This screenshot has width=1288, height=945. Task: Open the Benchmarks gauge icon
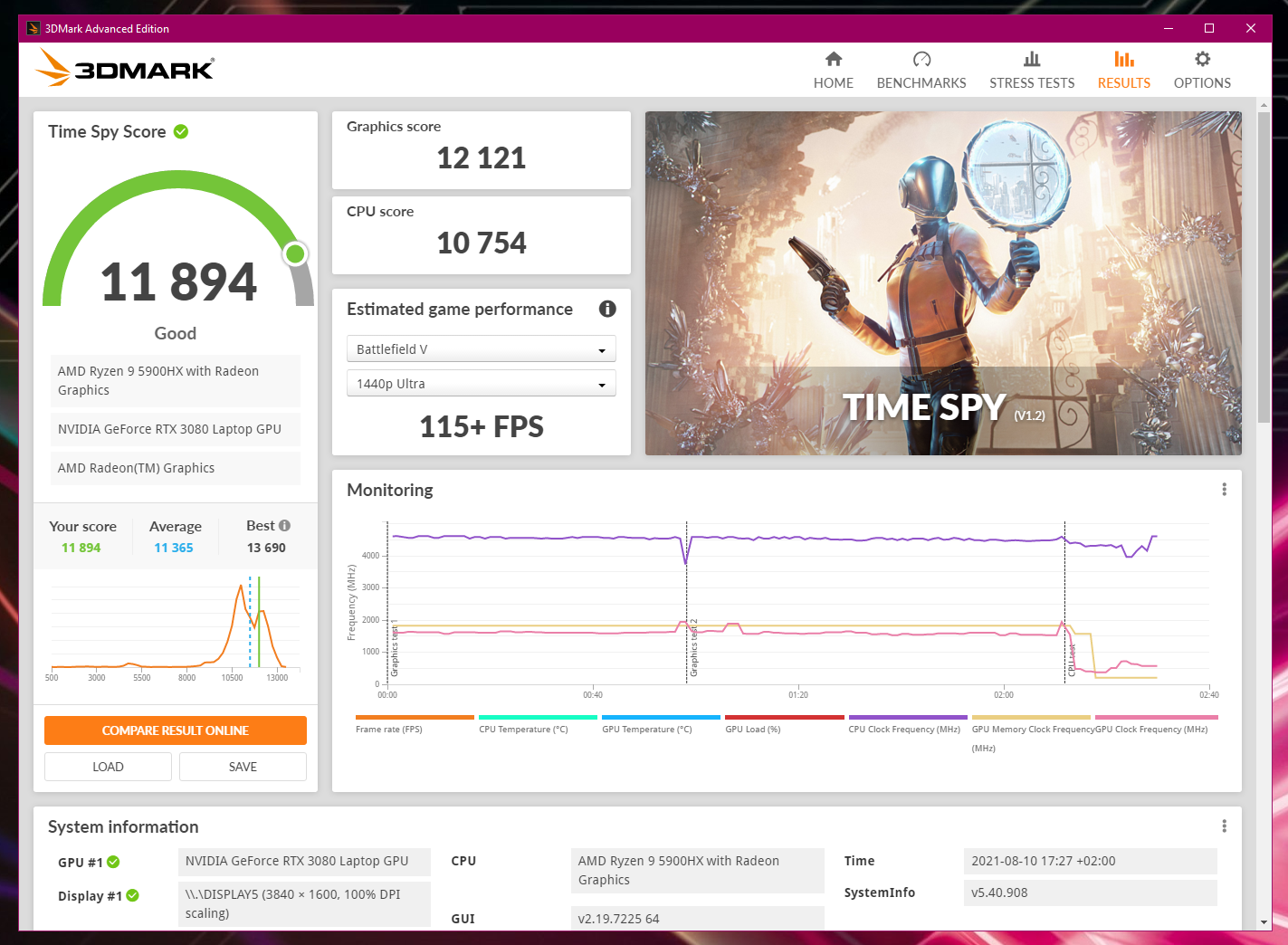(x=921, y=59)
